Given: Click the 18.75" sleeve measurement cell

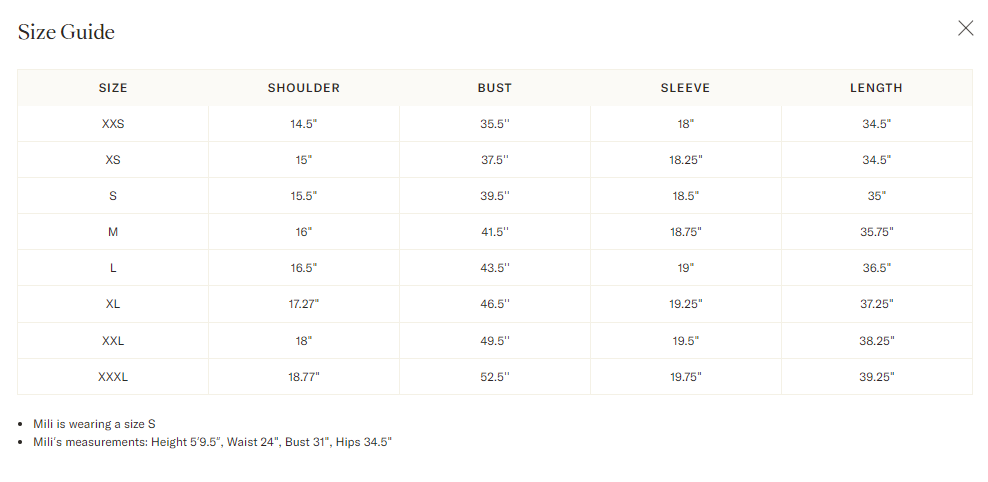Looking at the screenshot, I should click(685, 232).
